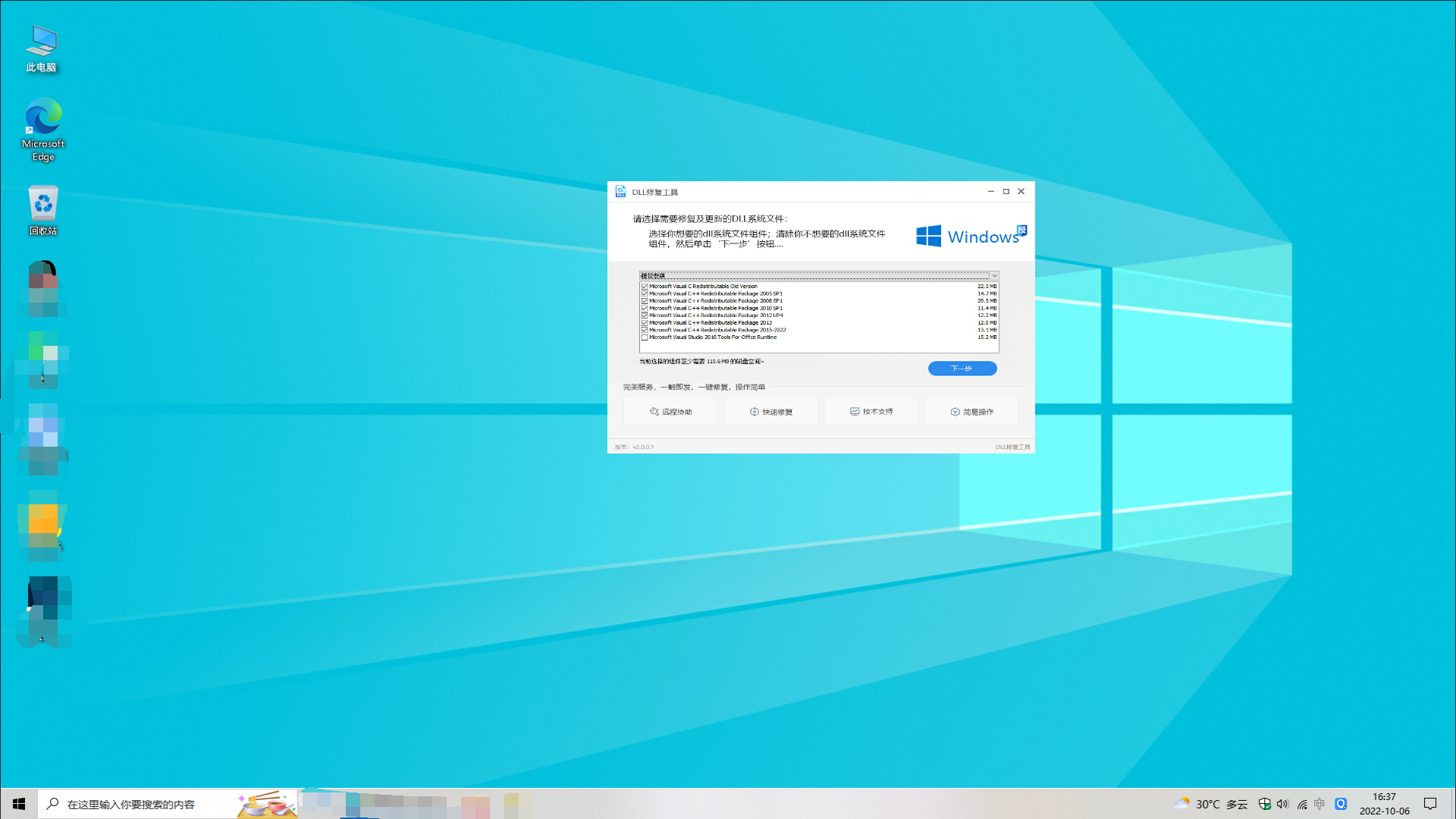This screenshot has height=819, width=1456.
Task: Click the 14.7 MB size value
Action: click(x=987, y=294)
